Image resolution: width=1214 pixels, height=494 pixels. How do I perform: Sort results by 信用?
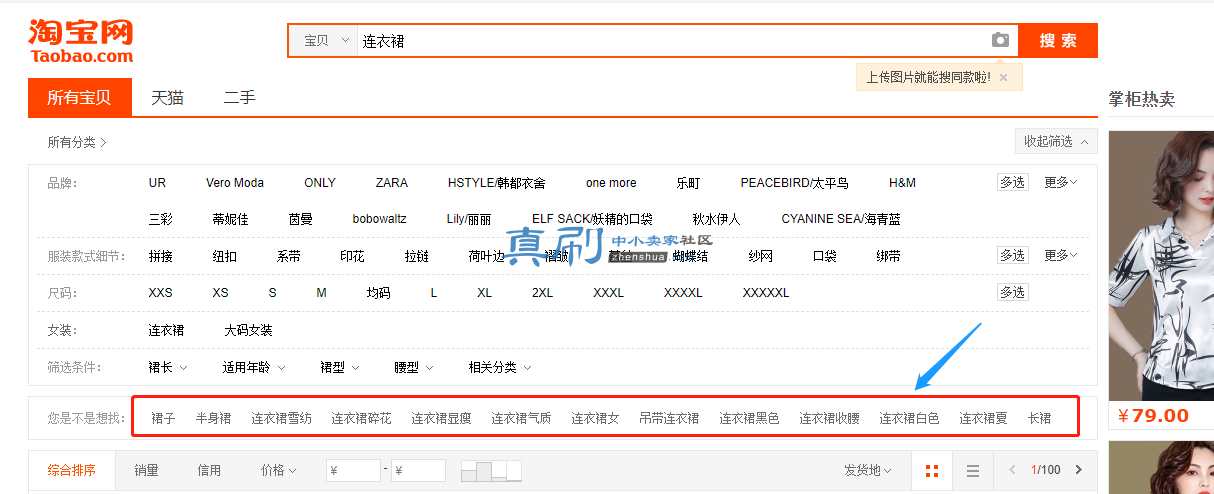[209, 470]
